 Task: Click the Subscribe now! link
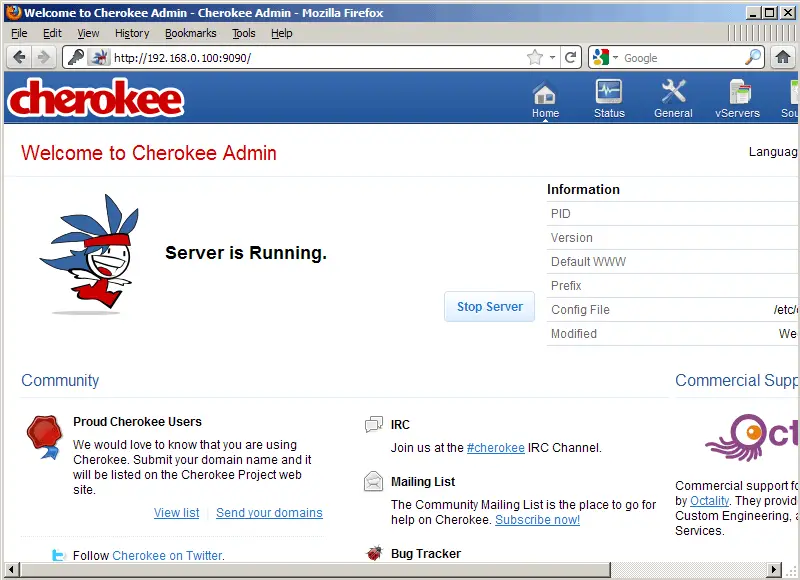(x=537, y=520)
